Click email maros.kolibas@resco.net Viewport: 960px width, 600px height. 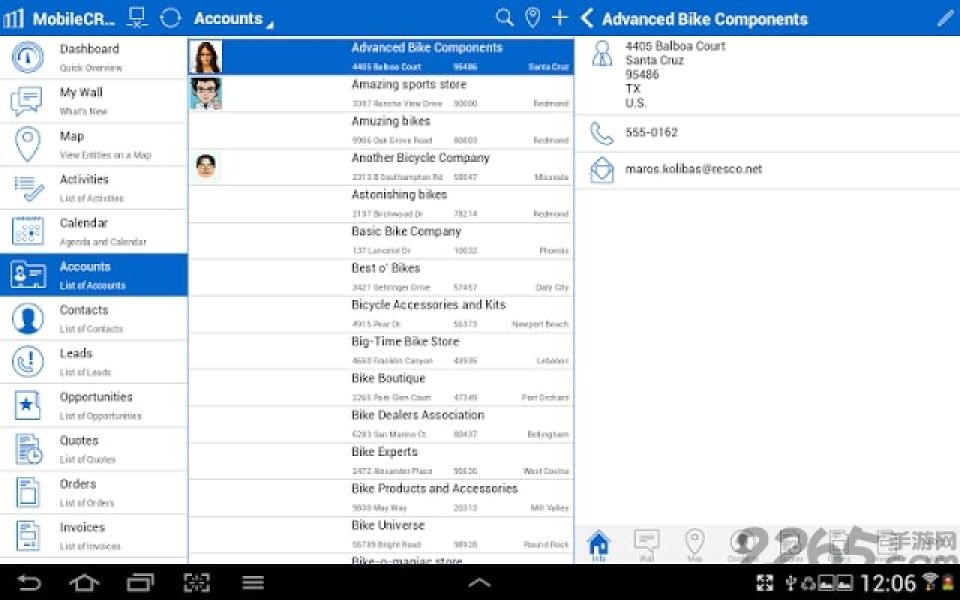tap(693, 169)
